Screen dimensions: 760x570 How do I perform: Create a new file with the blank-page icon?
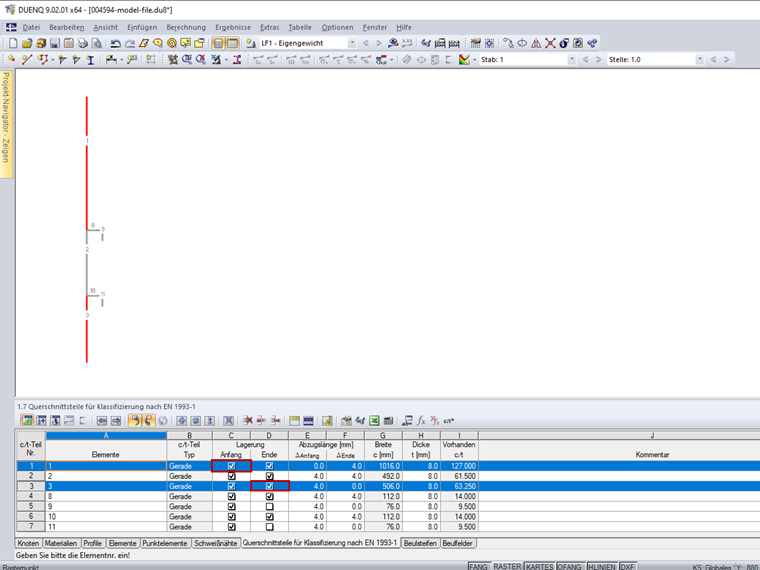click(13, 43)
